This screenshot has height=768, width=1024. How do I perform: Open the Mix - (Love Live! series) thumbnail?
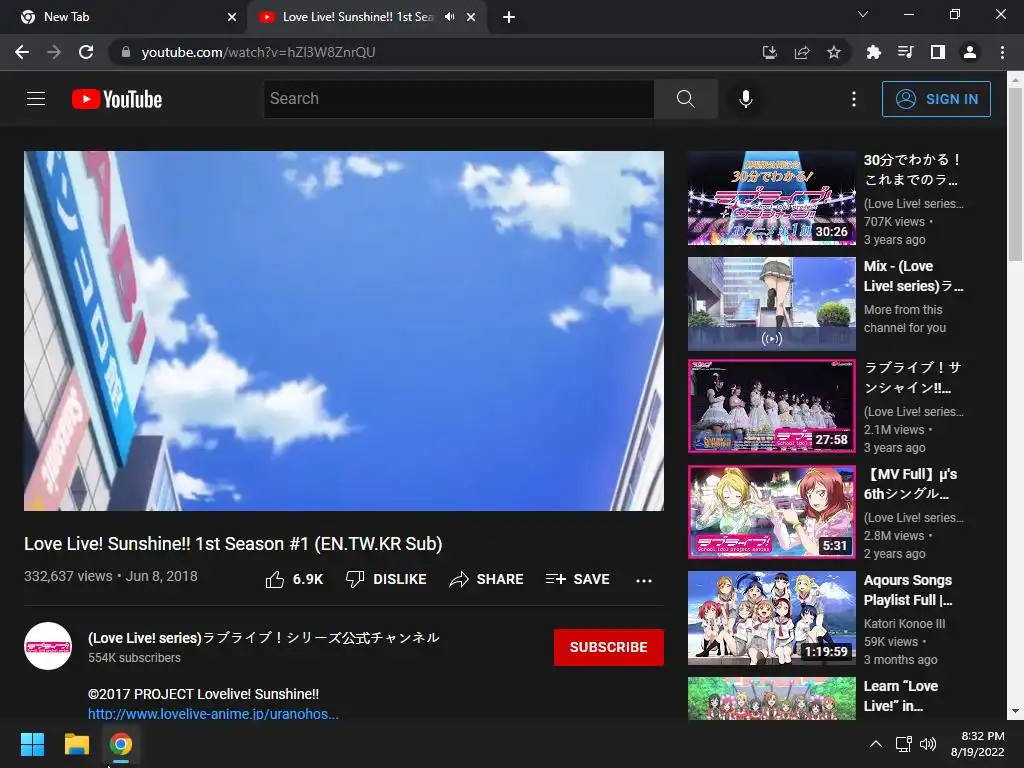pyautogui.click(x=772, y=304)
